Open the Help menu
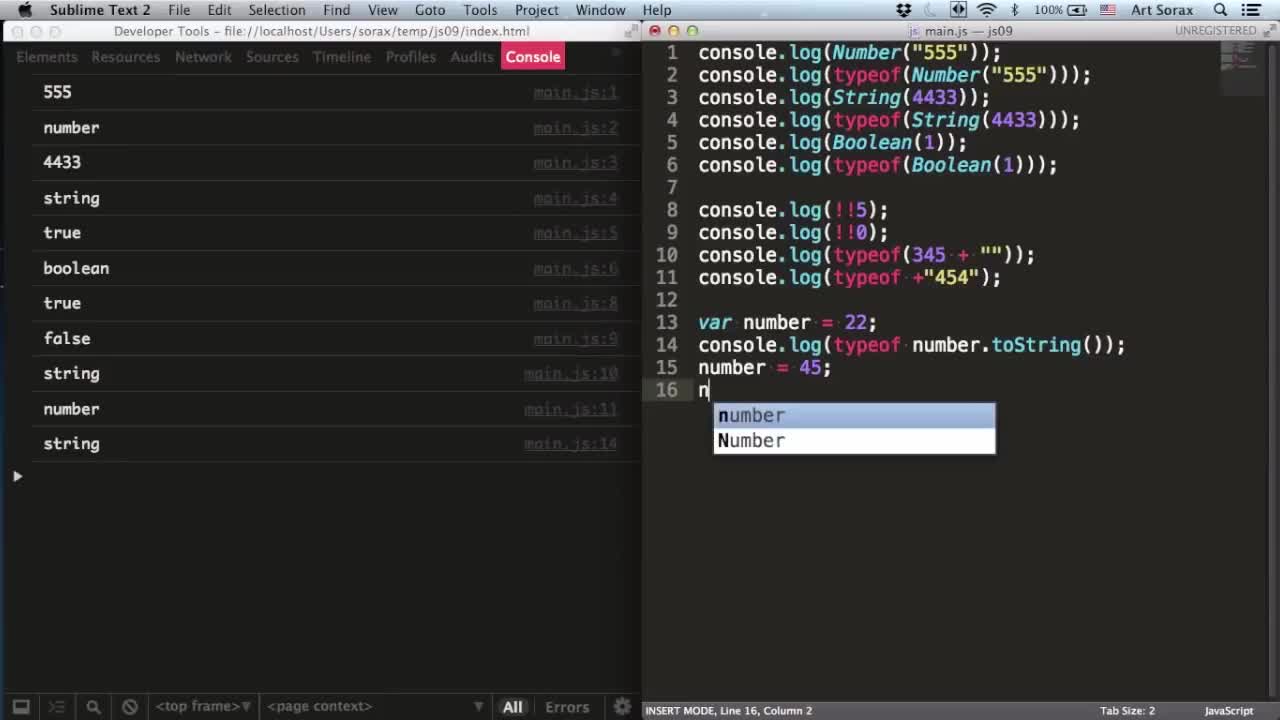 (x=657, y=10)
